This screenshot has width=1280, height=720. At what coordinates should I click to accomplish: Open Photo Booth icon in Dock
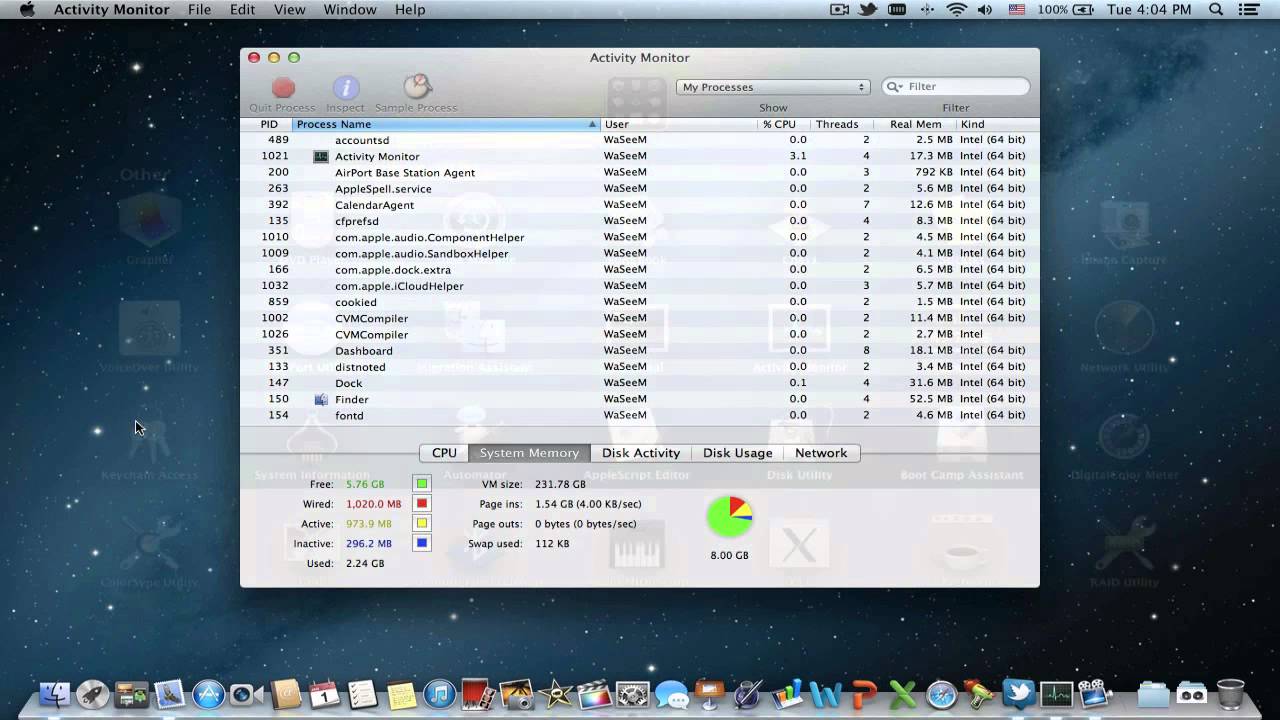(x=478, y=694)
